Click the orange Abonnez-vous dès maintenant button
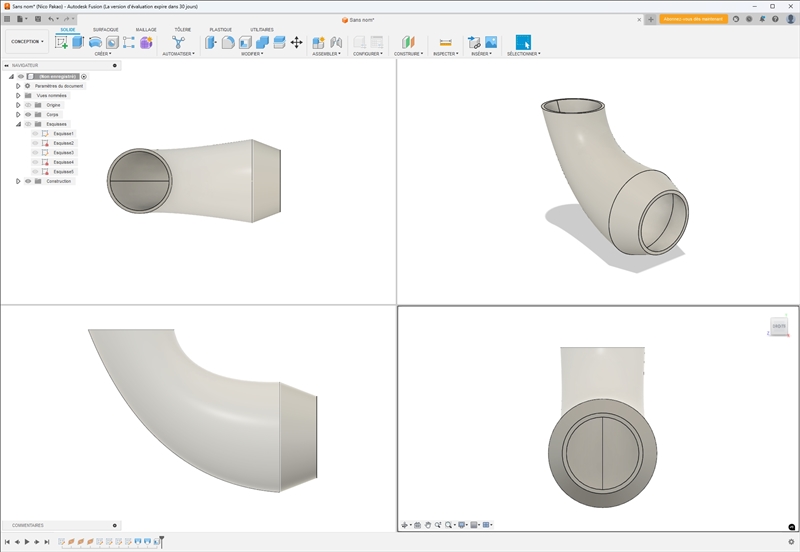Screen dimensions: 800x552 [693, 19]
